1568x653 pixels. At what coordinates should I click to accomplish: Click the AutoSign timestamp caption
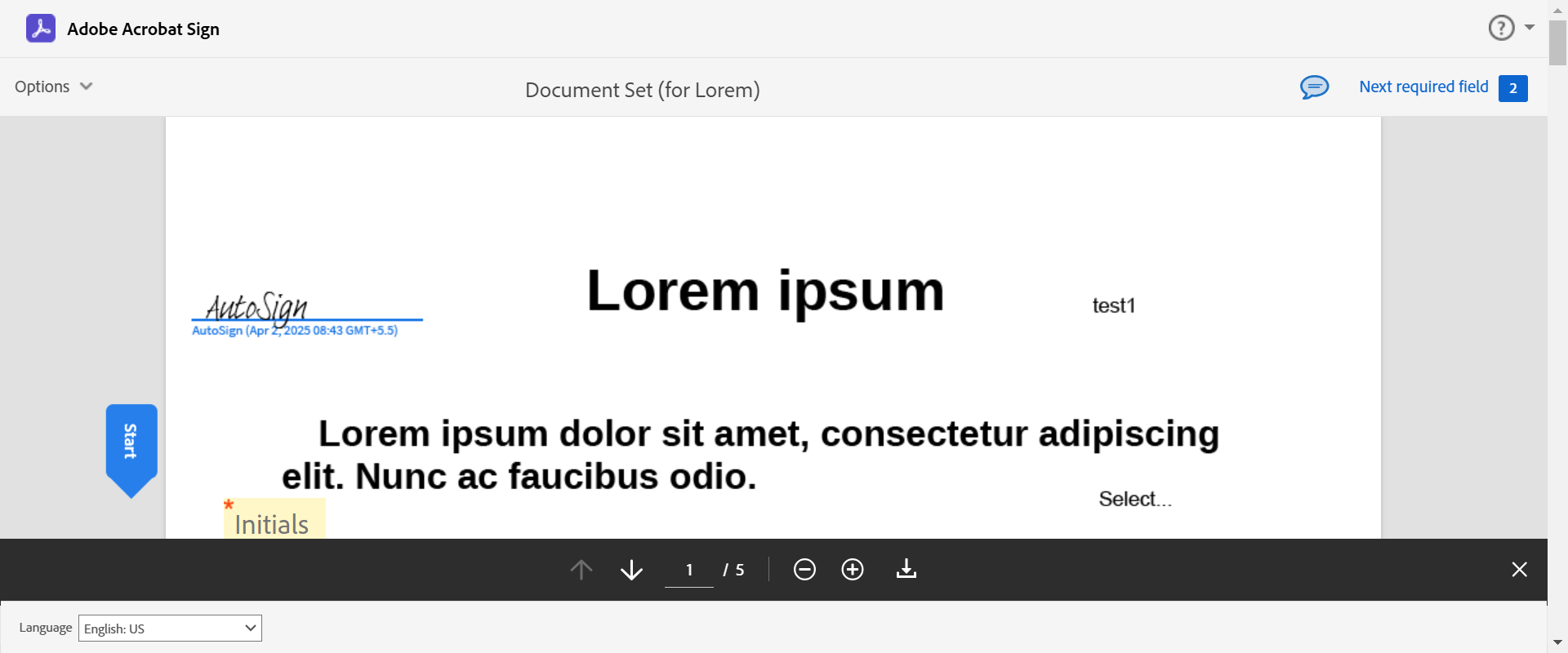[295, 331]
